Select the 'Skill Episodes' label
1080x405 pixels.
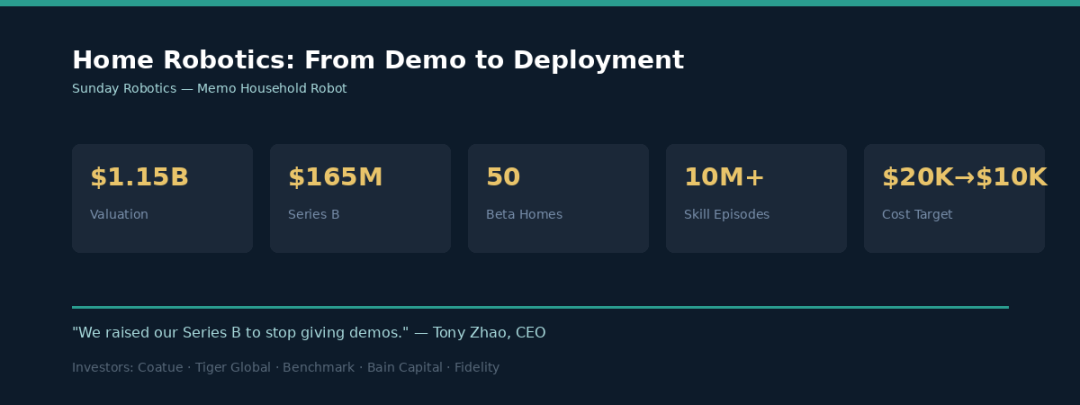click(727, 214)
